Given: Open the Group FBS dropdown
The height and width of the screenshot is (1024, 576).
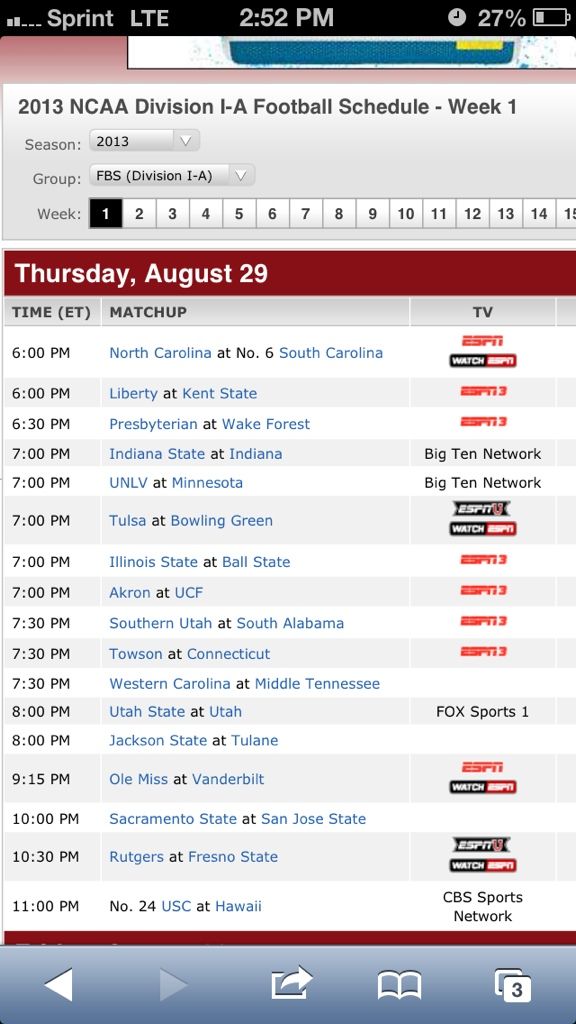Looking at the screenshot, I should [172, 176].
